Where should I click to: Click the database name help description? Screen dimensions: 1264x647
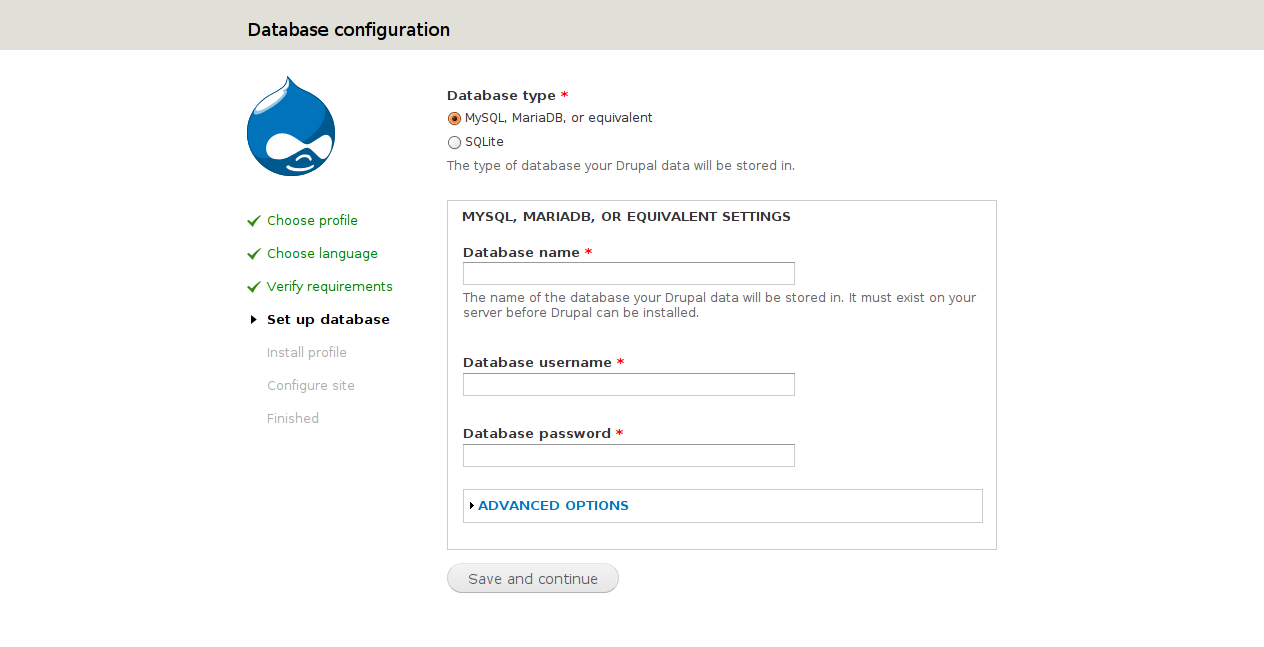click(x=719, y=305)
